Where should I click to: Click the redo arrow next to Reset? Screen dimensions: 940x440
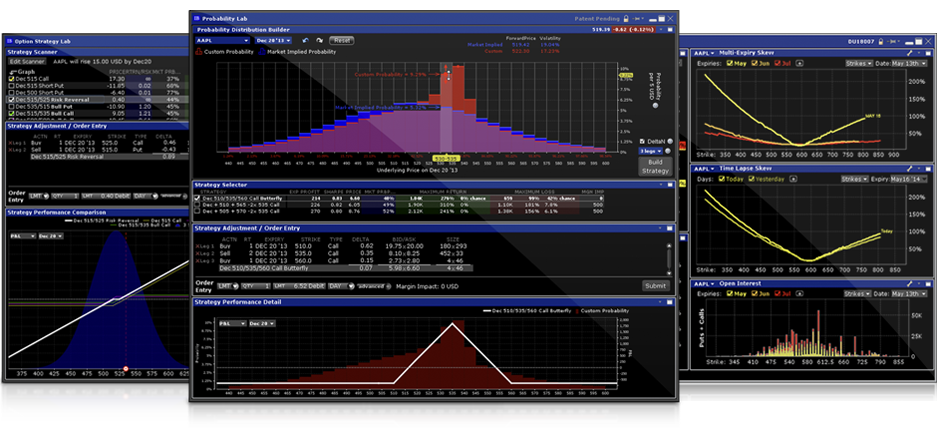tap(320, 40)
